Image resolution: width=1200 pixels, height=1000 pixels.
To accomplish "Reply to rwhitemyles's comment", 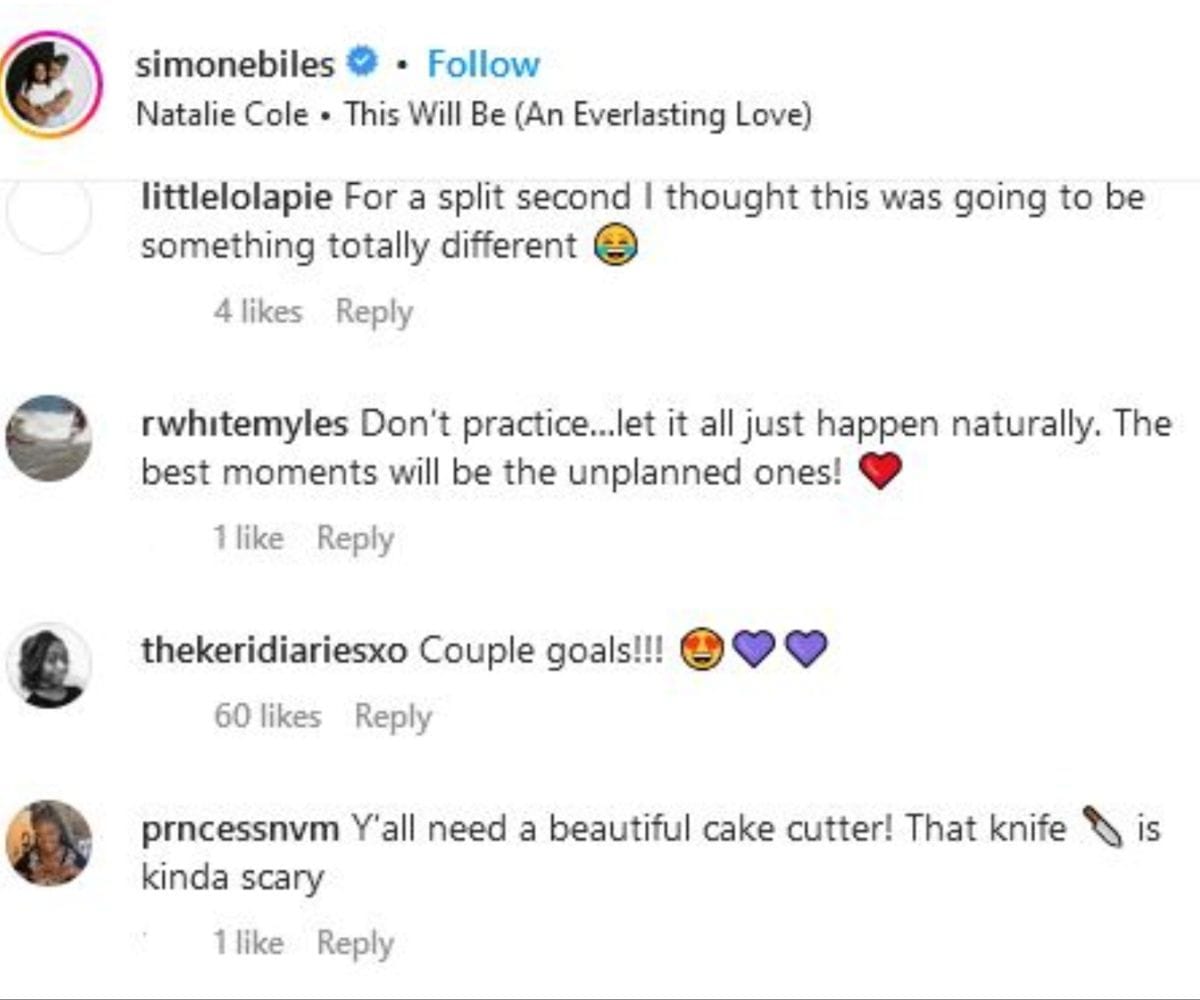I will coord(357,538).
